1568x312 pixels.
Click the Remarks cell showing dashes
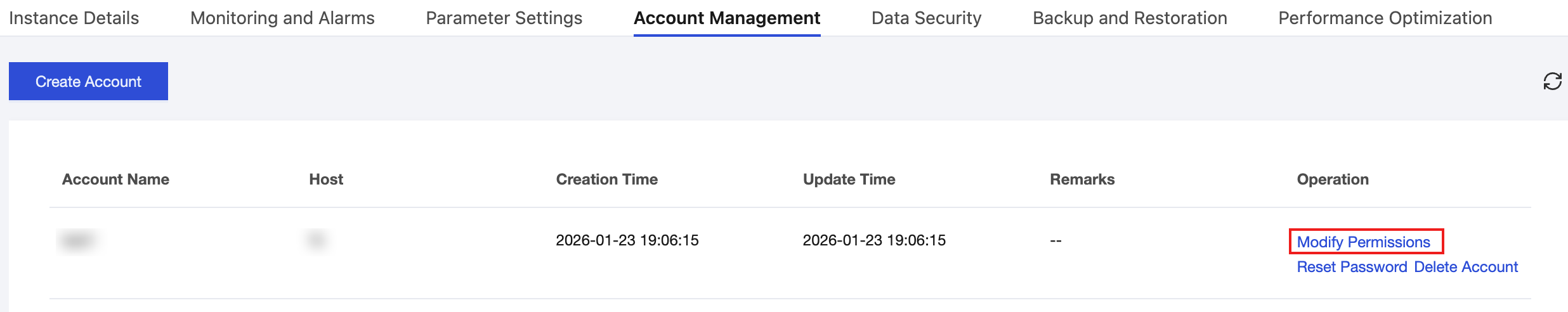(x=1055, y=240)
